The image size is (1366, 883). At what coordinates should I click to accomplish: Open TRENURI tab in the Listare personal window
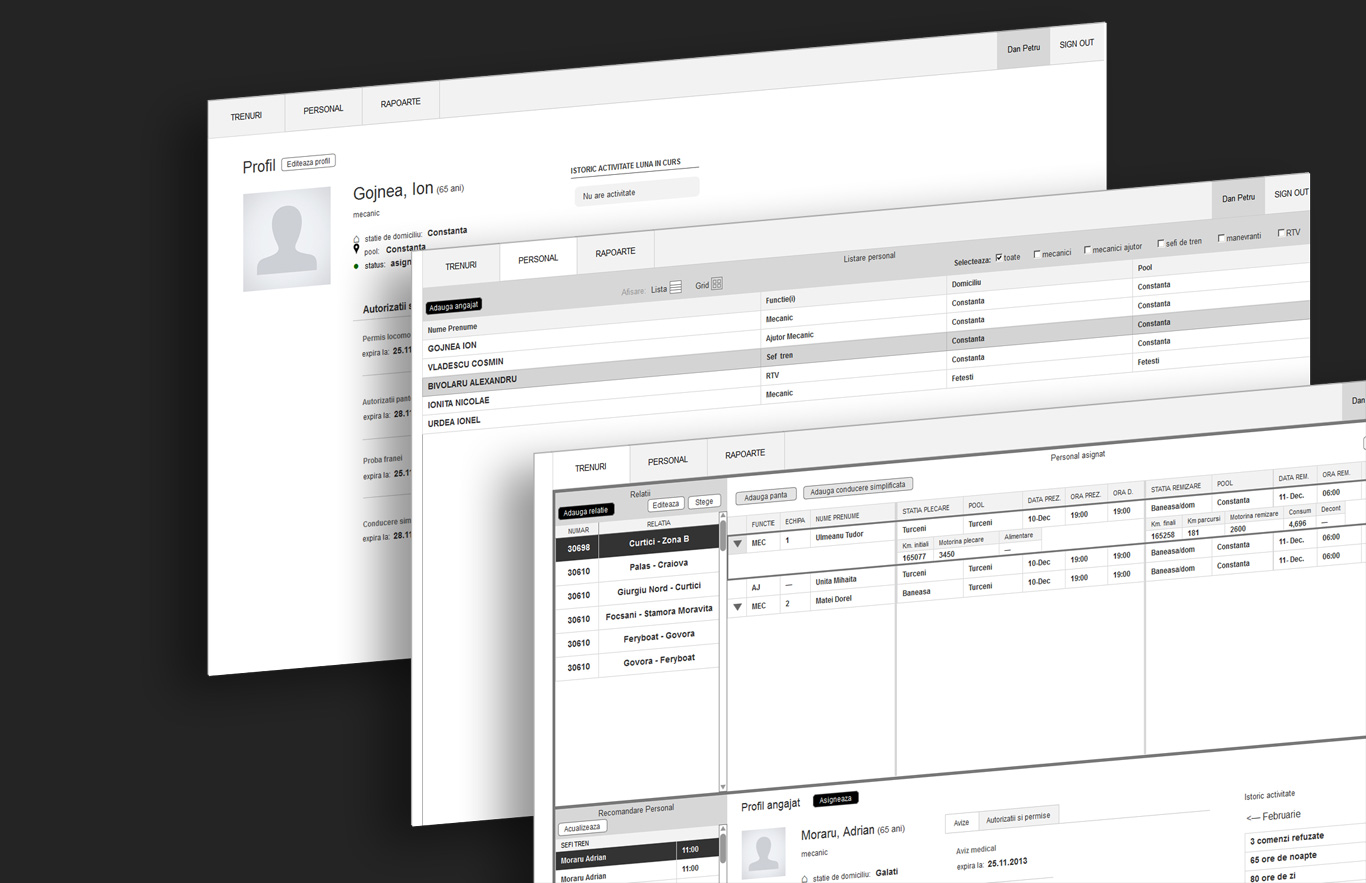tap(461, 265)
